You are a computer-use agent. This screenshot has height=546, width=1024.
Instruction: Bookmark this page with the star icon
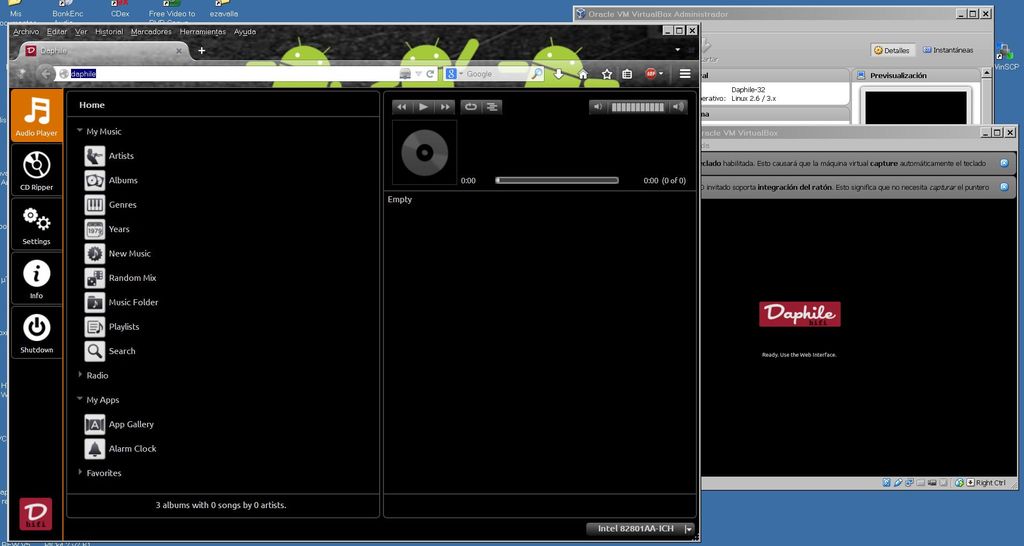click(607, 74)
